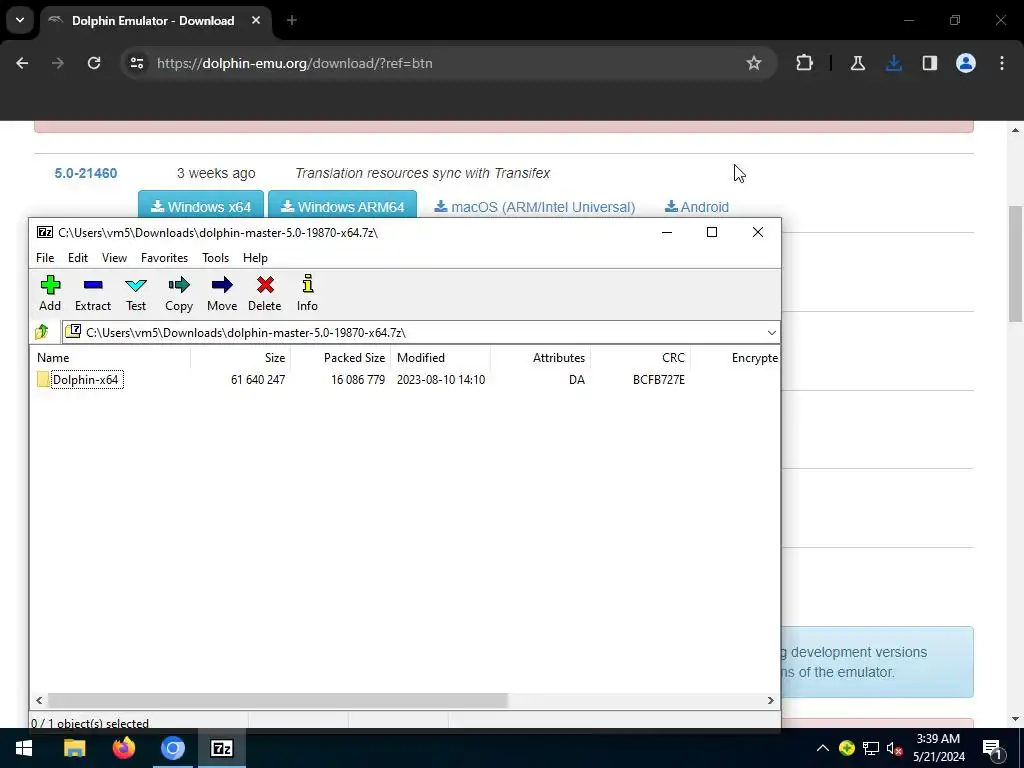Sort by the Attributes column header

(540, 357)
